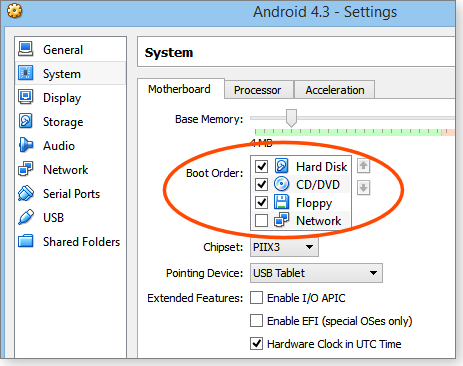463x366 pixels.
Task: Click the Base Memory slider handle
Action: click(291, 118)
